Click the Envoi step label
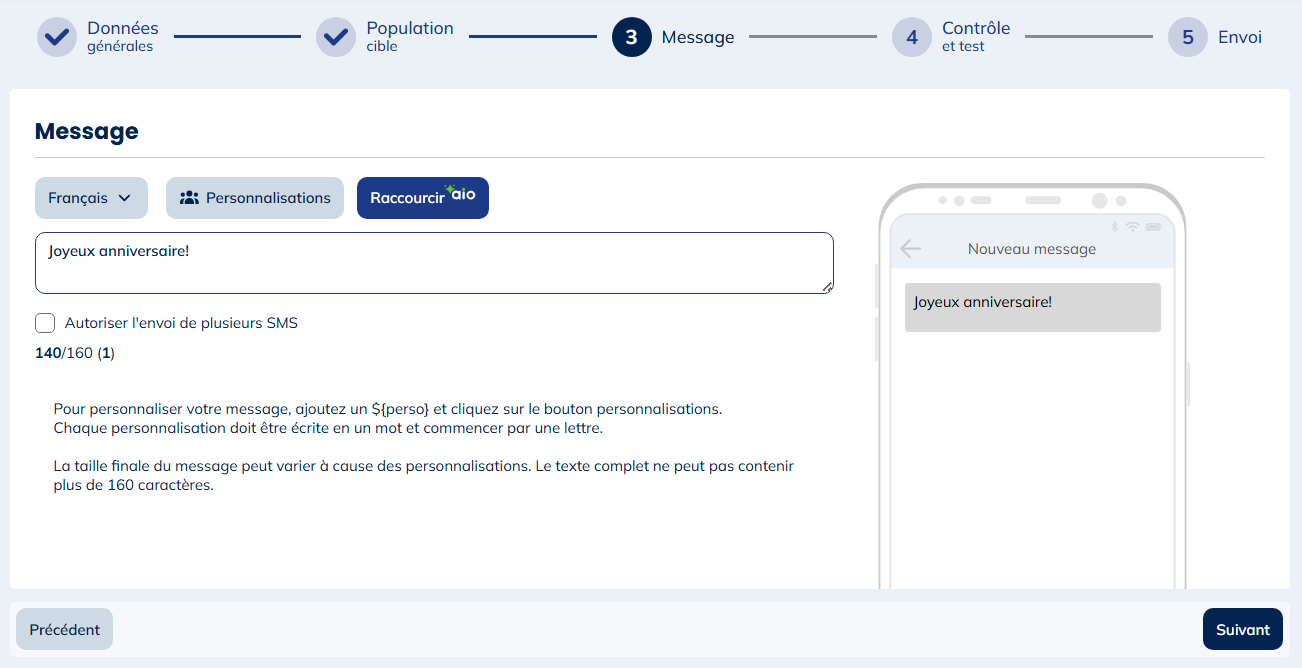The width and height of the screenshot is (1302, 668). point(1239,37)
